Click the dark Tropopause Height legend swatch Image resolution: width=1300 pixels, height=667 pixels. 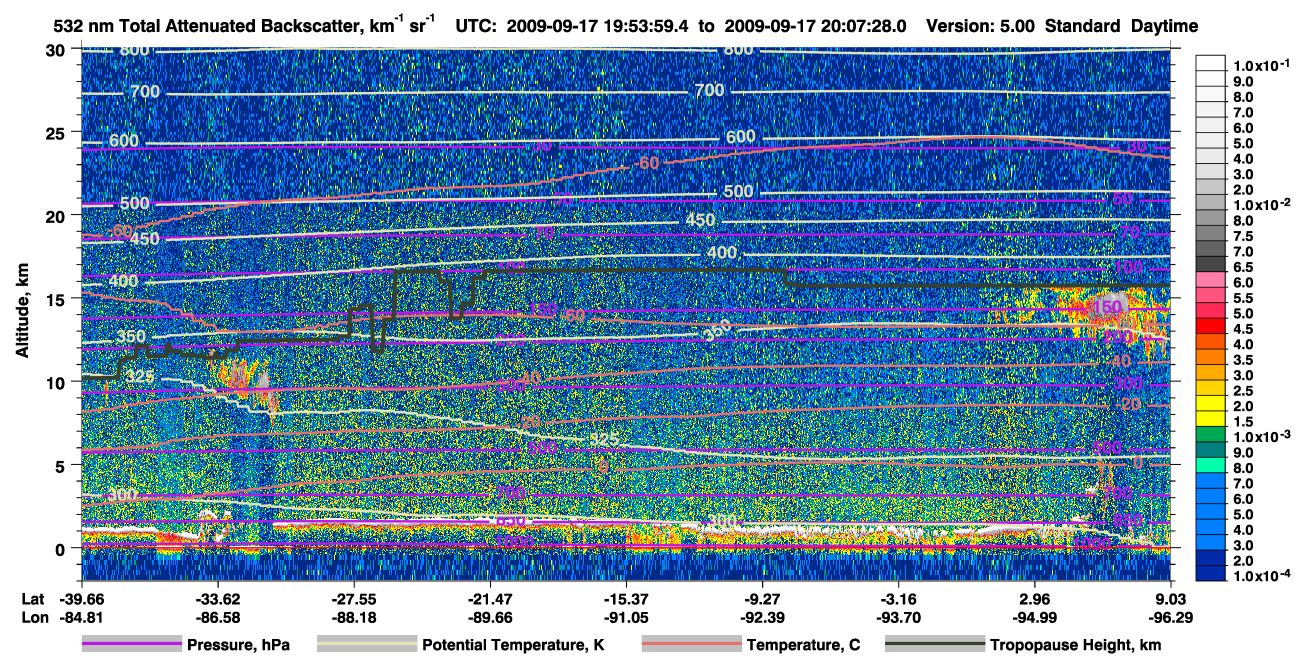(934, 645)
